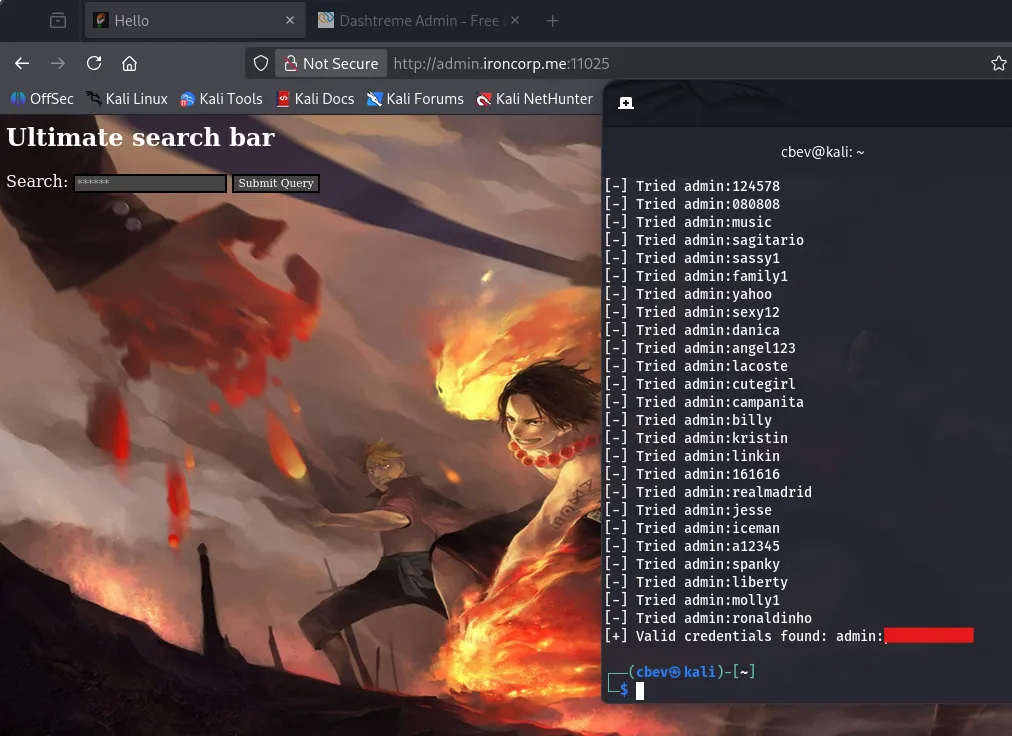This screenshot has height=736, width=1012.
Task: Focus the Search input field
Action: (150, 183)
